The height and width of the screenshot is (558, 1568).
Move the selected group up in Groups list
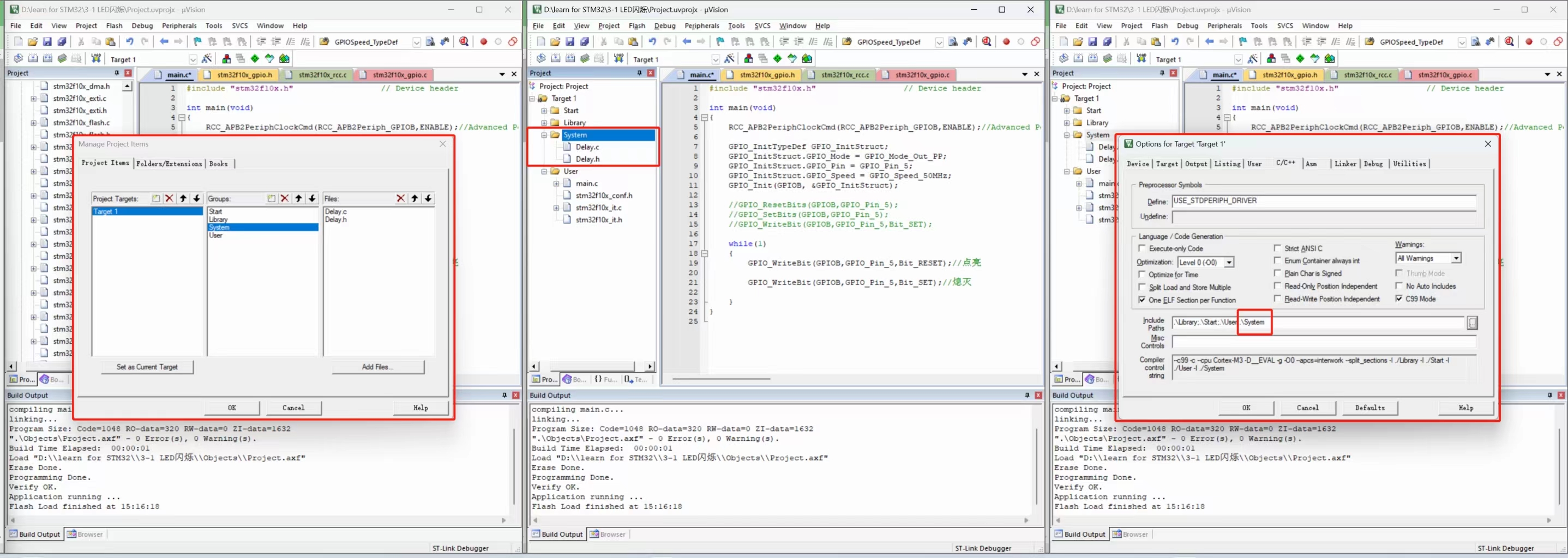(x=298, y=198)
